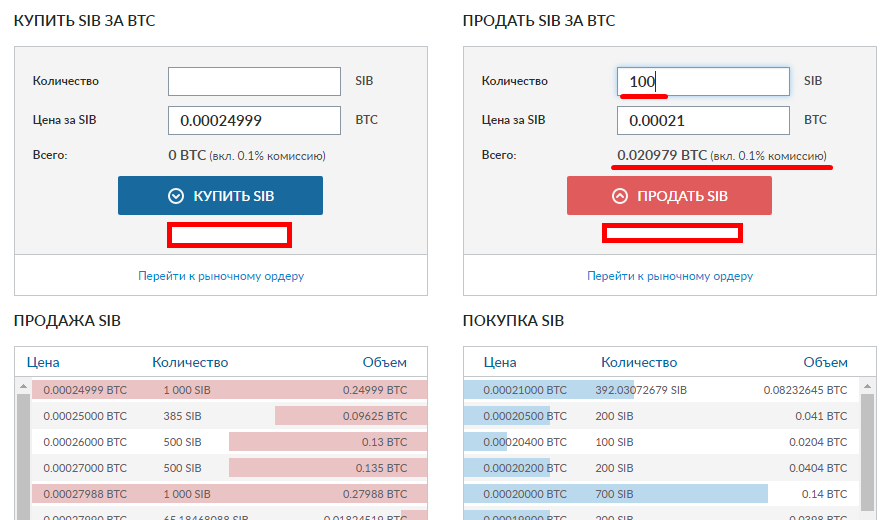Click the sell orders list scrollbar track
This screenshot has height=520, width=887.
(x=23, y=460)
